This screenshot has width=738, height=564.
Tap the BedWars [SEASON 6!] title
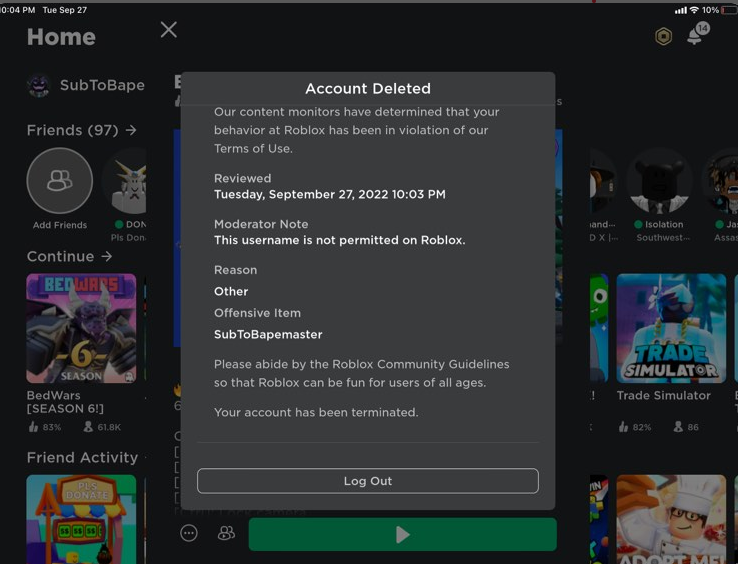coord(65,402)
